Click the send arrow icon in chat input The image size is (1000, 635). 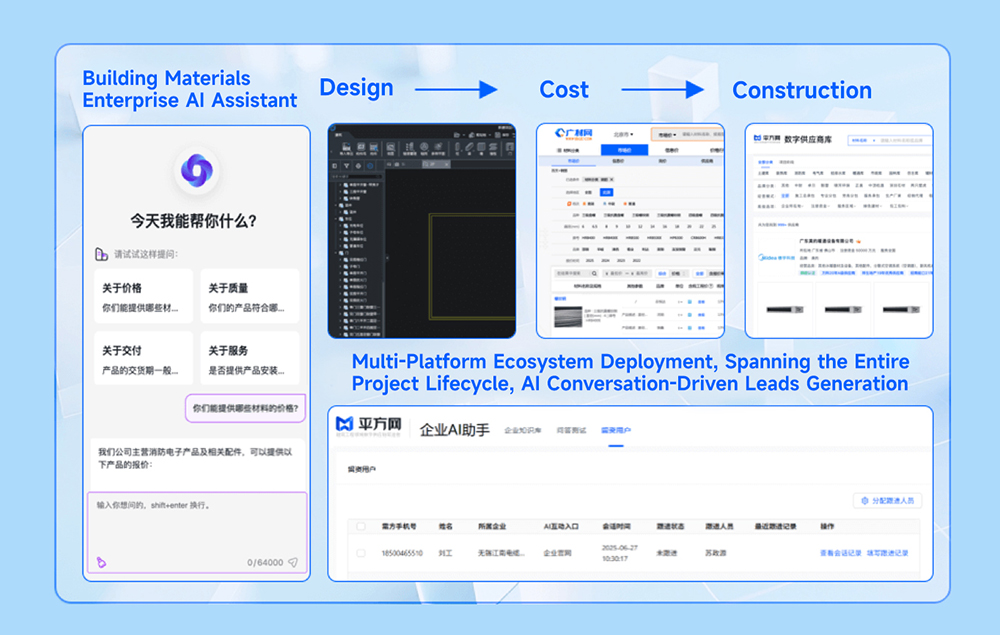[x=293, y=563]
